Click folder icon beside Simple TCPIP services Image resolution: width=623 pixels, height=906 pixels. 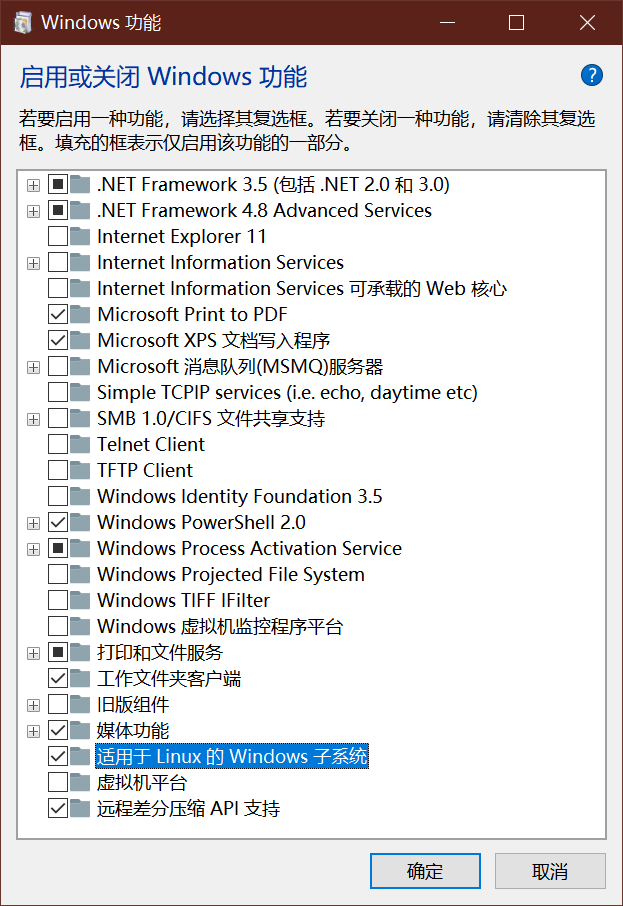(x=80, y=392)
